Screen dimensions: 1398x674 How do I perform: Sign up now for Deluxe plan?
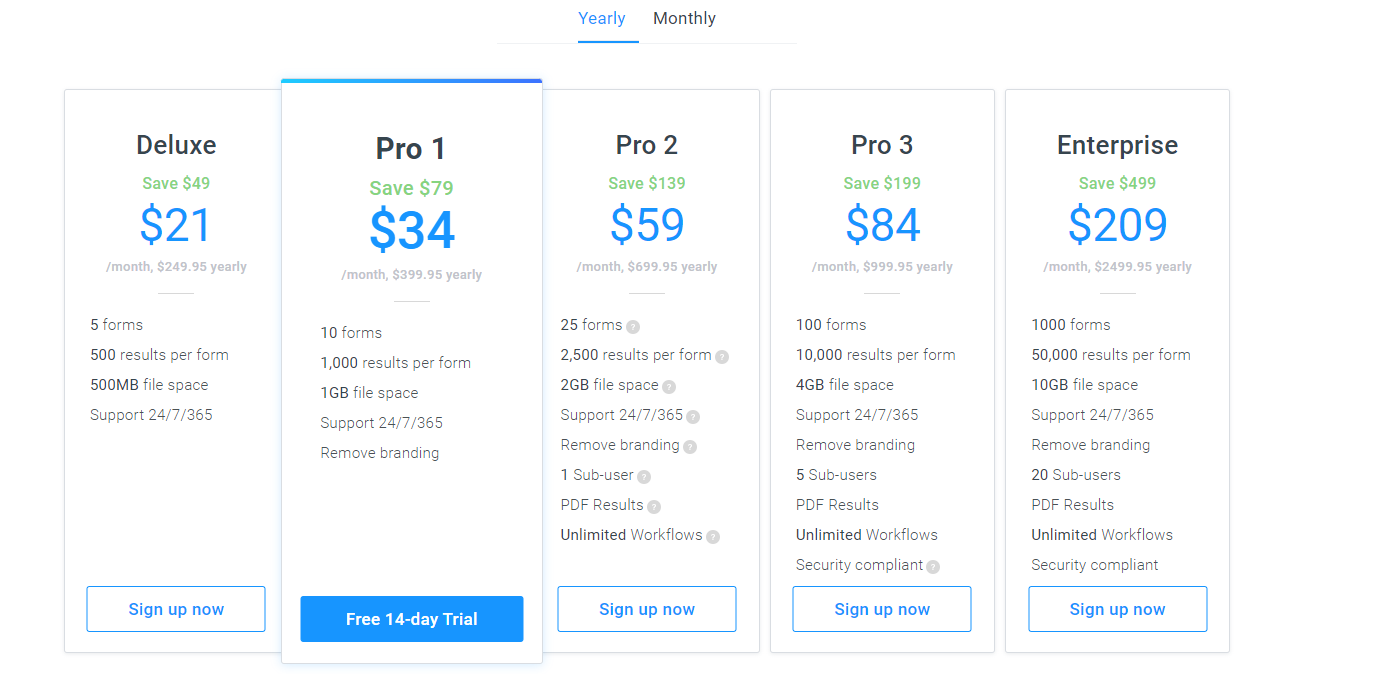176,609
